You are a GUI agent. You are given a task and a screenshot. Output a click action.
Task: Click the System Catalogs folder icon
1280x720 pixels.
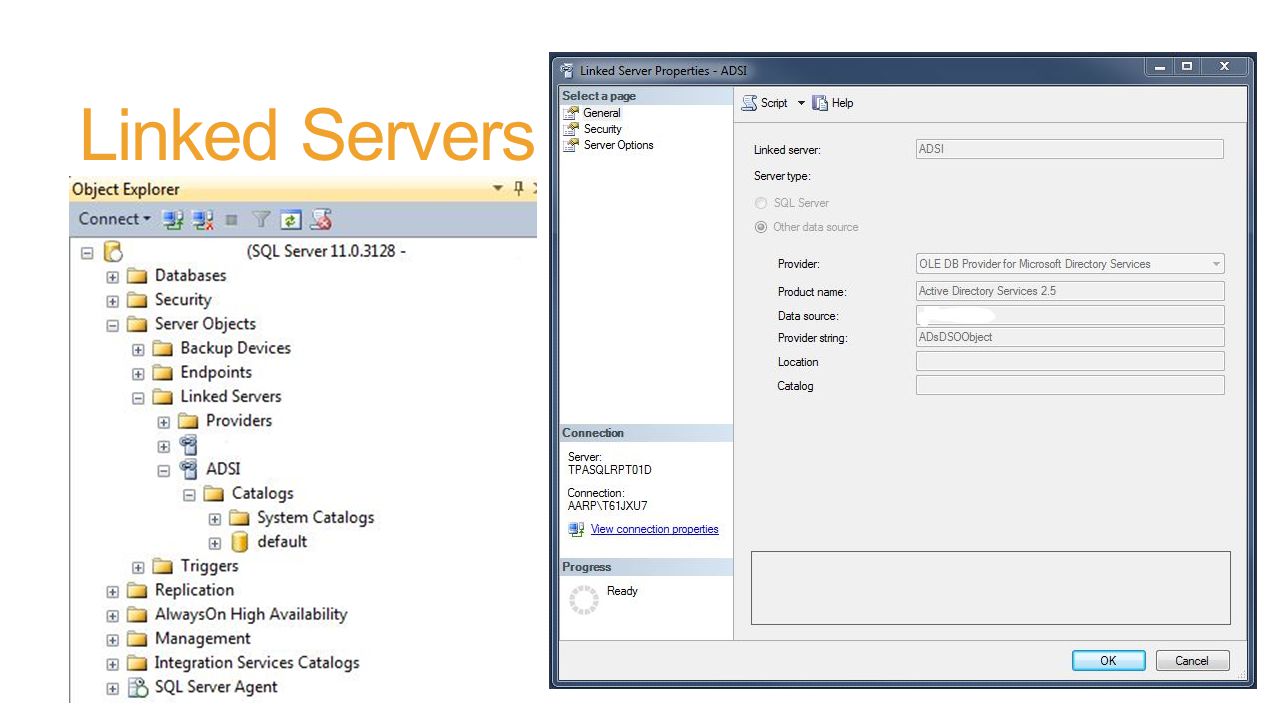239,517
